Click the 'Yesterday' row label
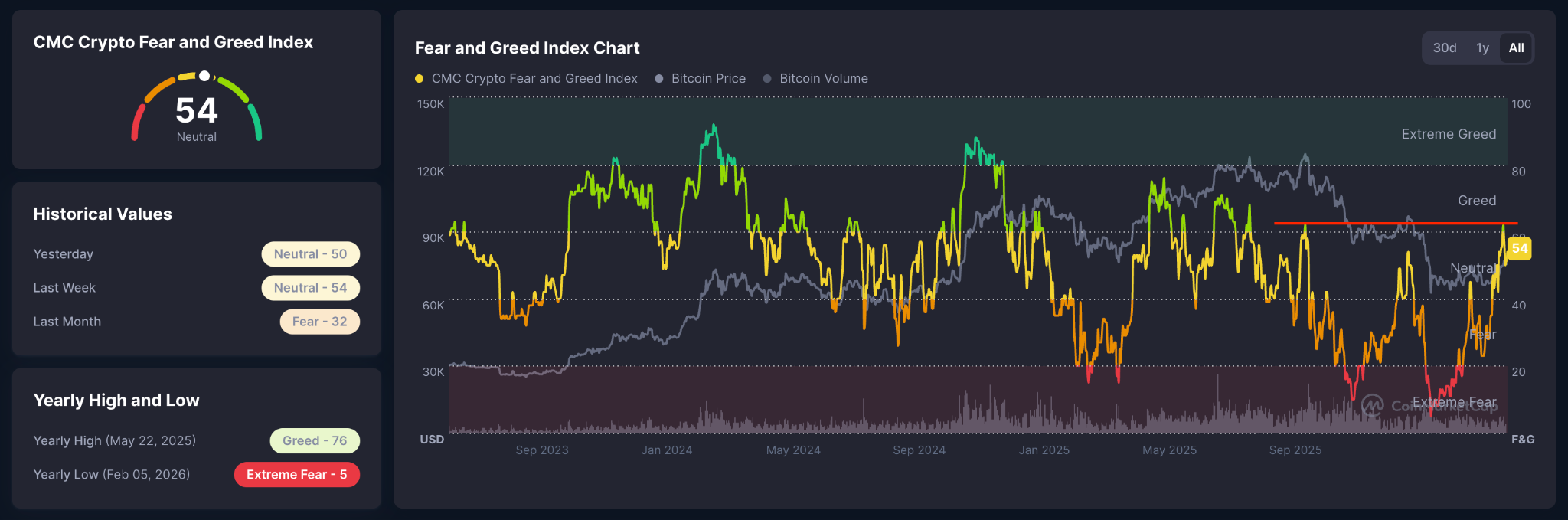 pyautogui.click(x=64, y=254)
